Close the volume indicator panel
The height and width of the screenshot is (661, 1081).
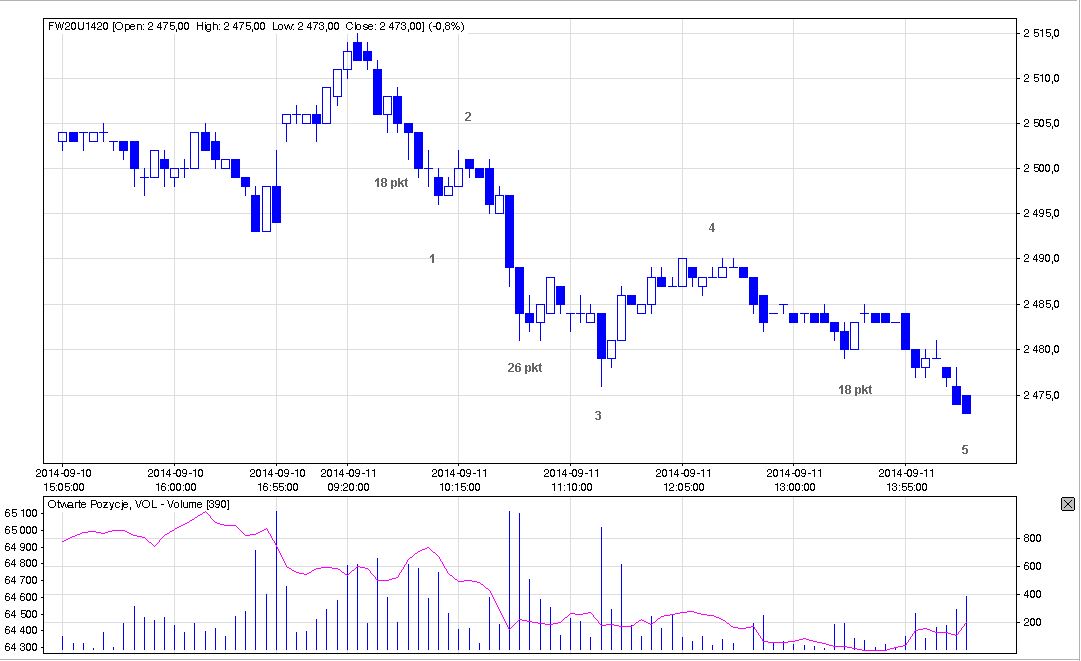pos(1067,505)
